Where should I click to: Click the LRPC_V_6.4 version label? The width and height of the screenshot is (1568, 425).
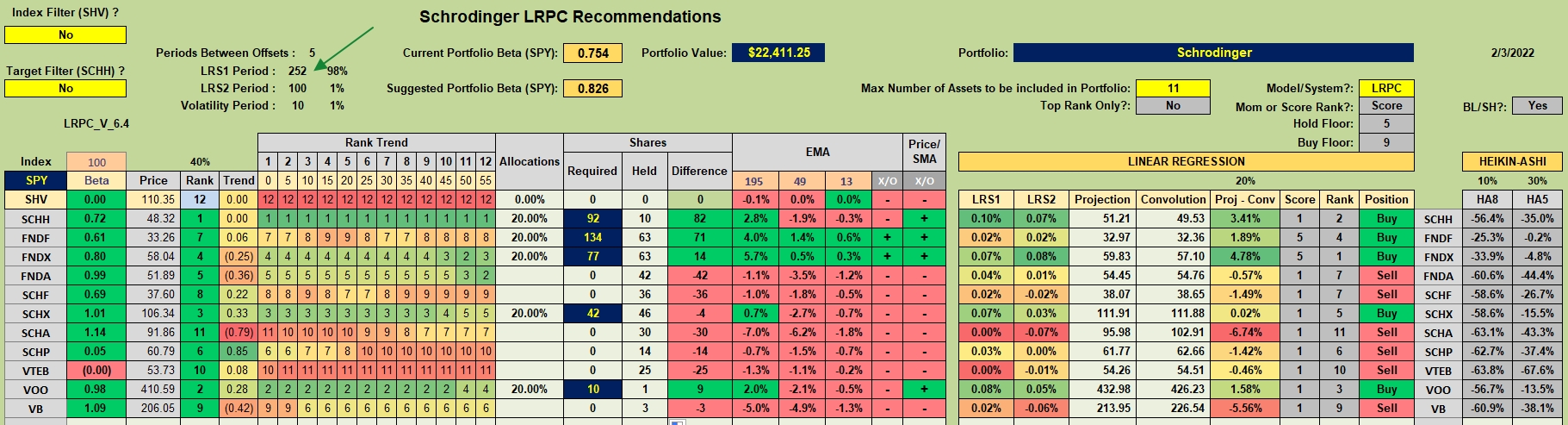point(96,123)
